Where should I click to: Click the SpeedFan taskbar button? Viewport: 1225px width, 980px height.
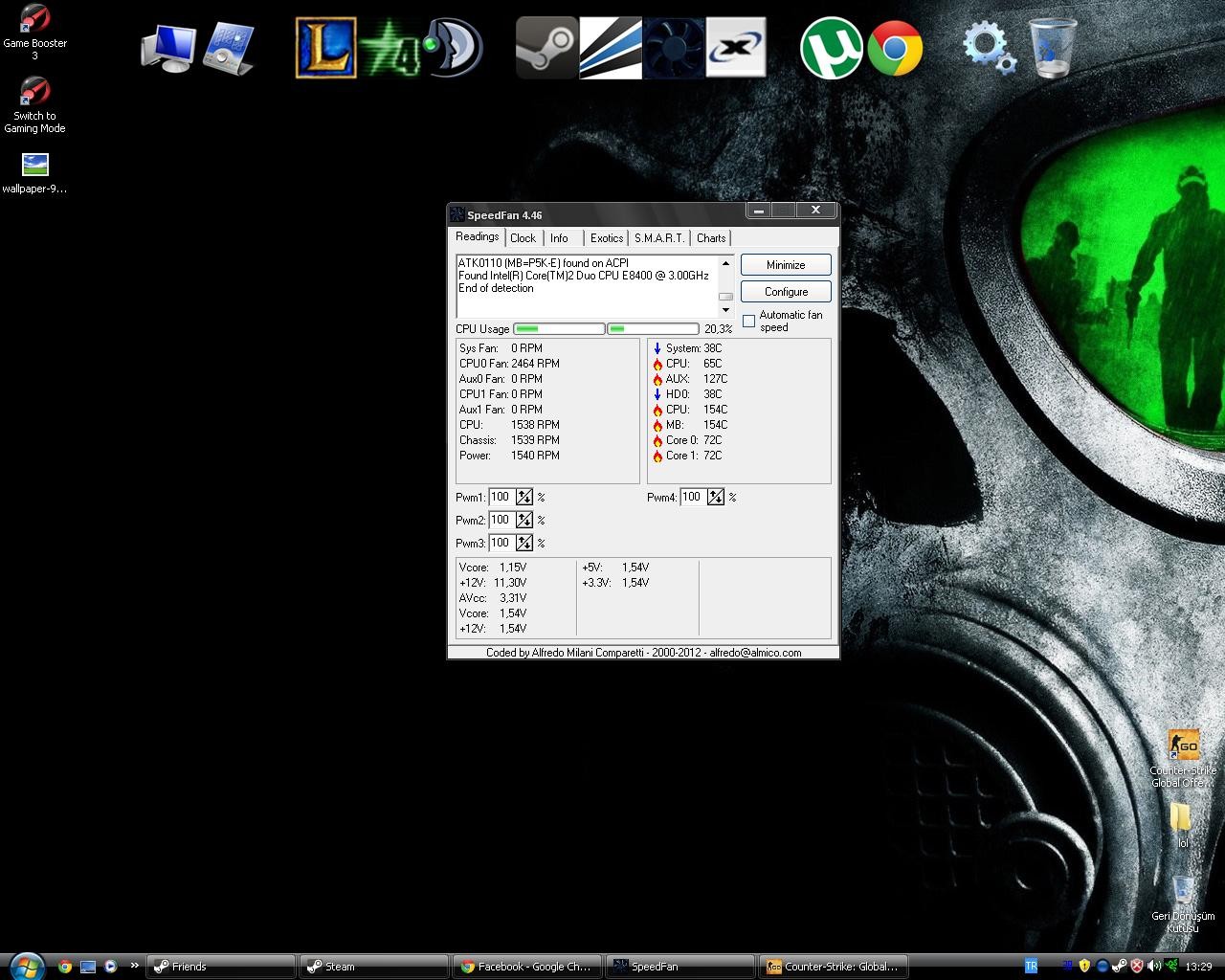coord(679,967)
